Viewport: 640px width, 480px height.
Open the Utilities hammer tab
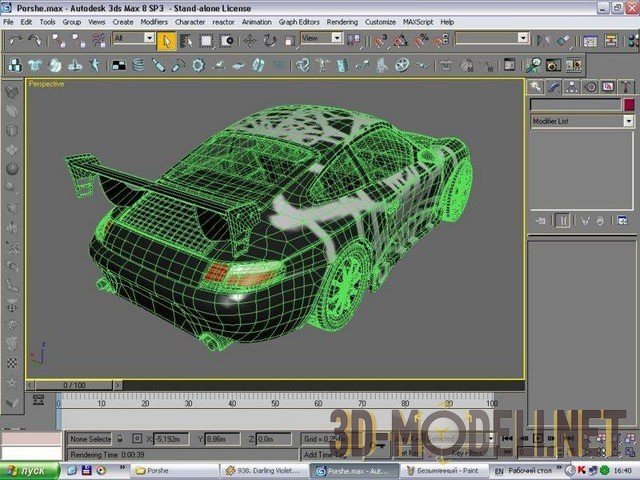point(626,87)
